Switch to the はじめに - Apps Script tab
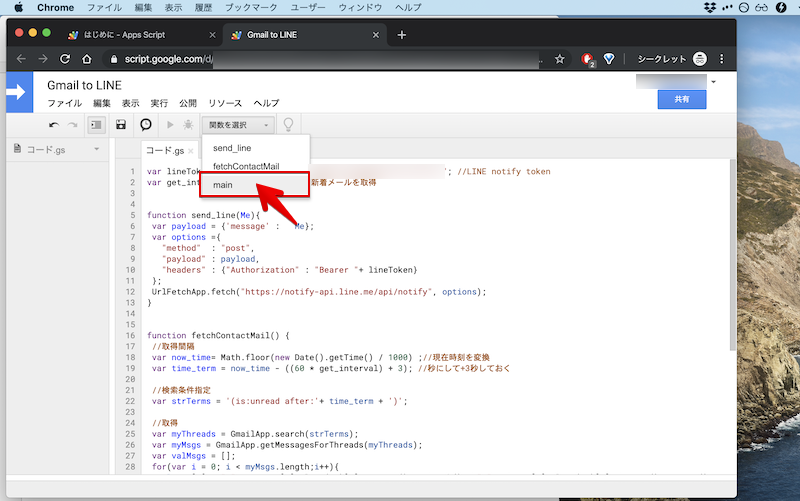800x501 pixels. tap(135, 35)
